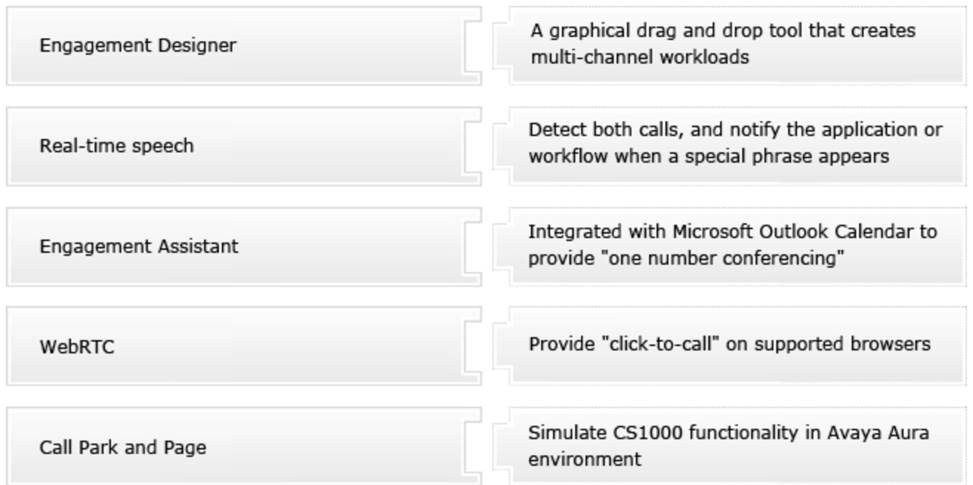Click the 'WebRTC' label text
Screen dimensions: 973x485
click(x=77, y=347)
